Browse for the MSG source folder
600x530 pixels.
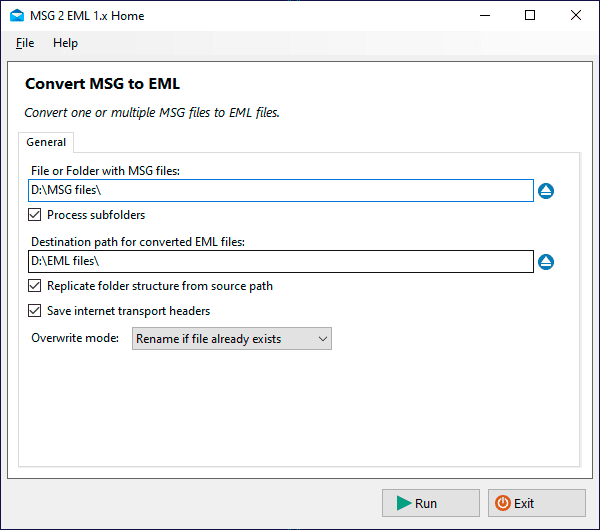point(546,191)
